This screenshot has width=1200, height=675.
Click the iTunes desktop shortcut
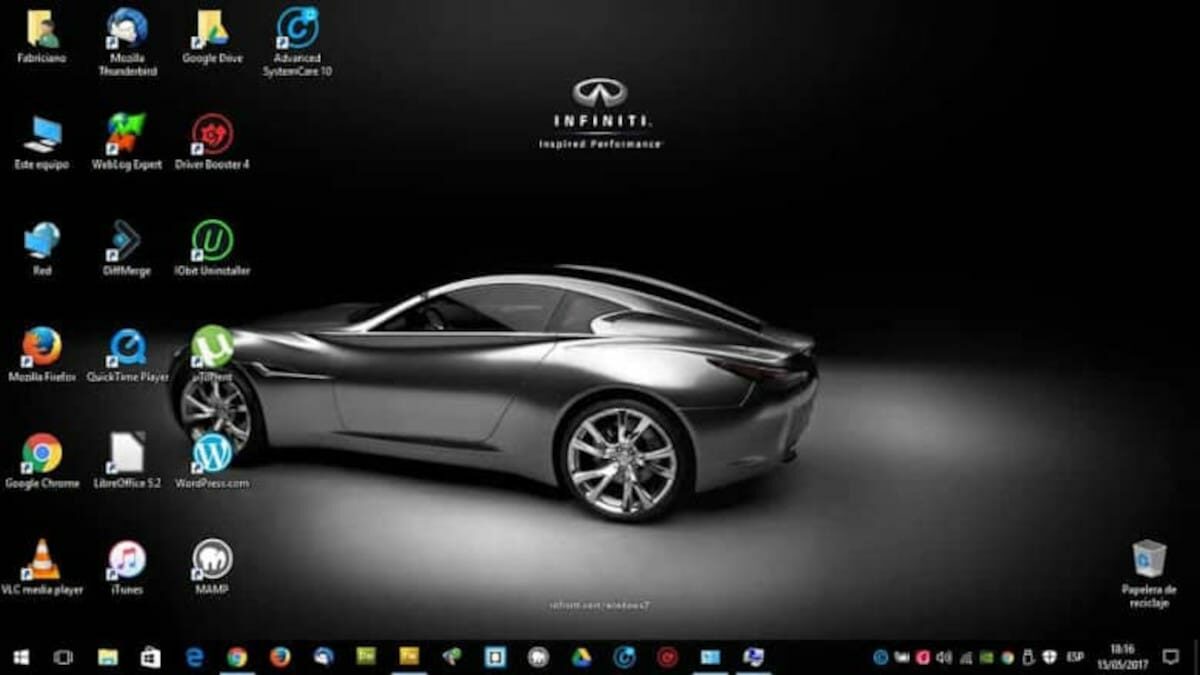127,567
